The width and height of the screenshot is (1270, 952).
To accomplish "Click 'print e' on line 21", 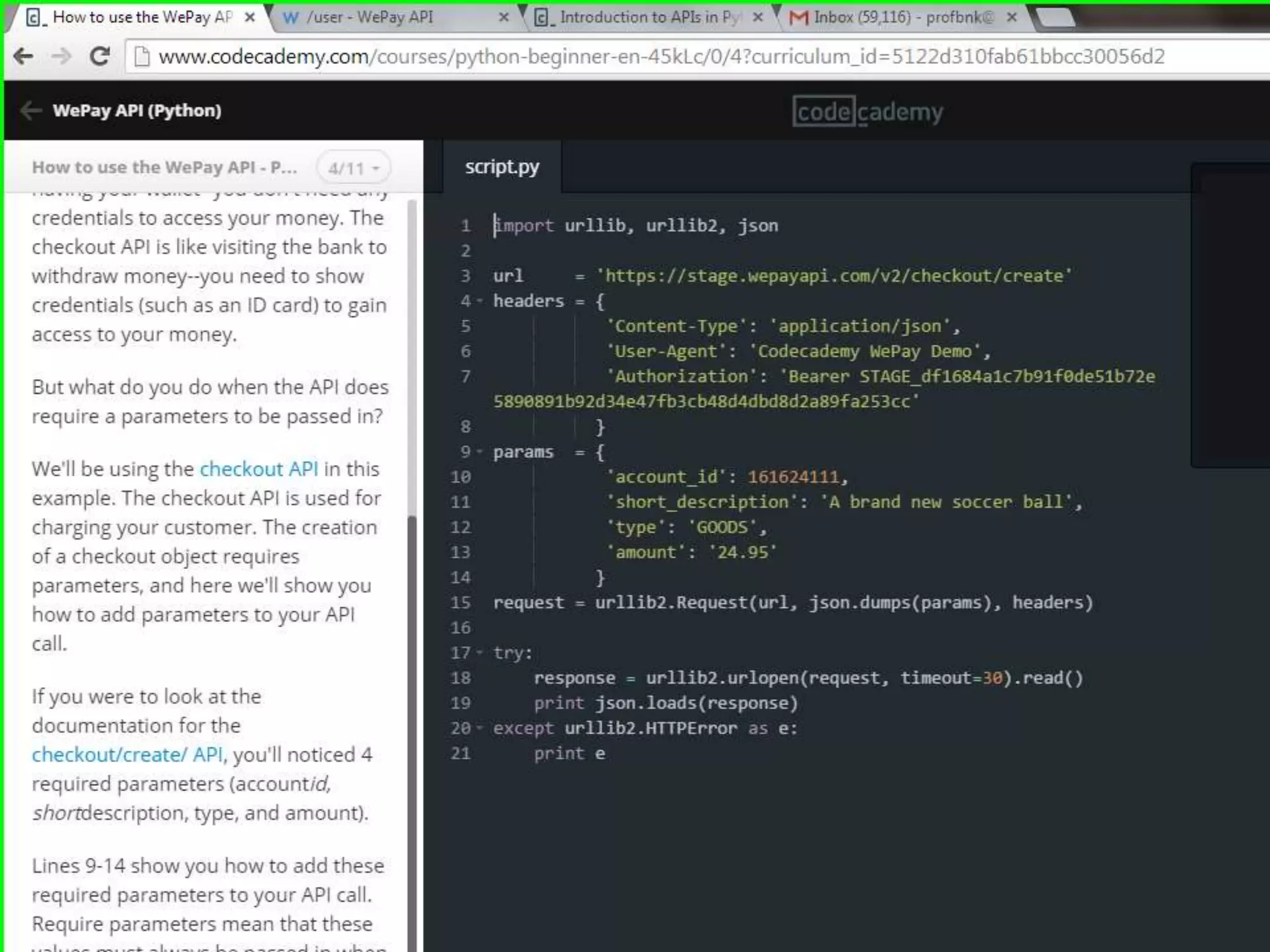I will 569,754.
